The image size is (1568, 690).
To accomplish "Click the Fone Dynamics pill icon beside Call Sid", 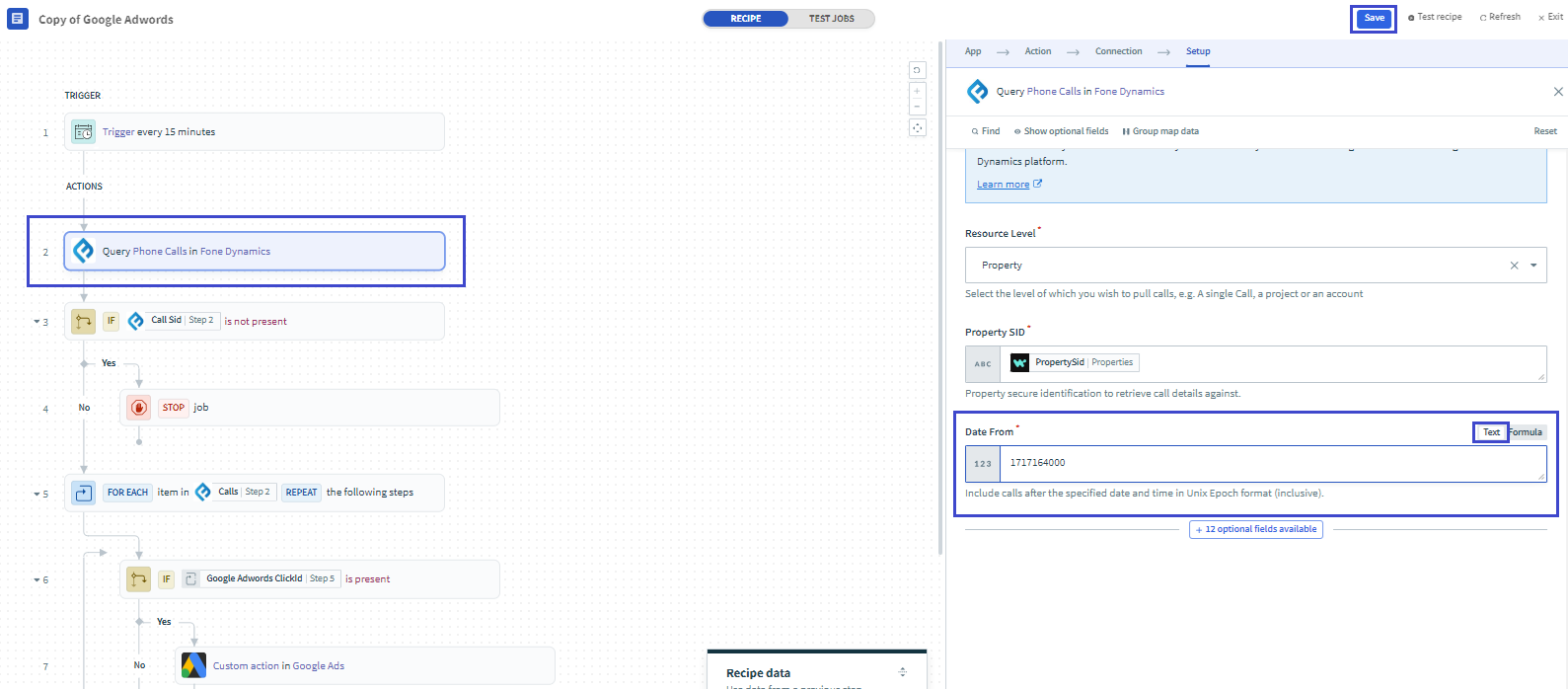I will [x=136, y=321].
